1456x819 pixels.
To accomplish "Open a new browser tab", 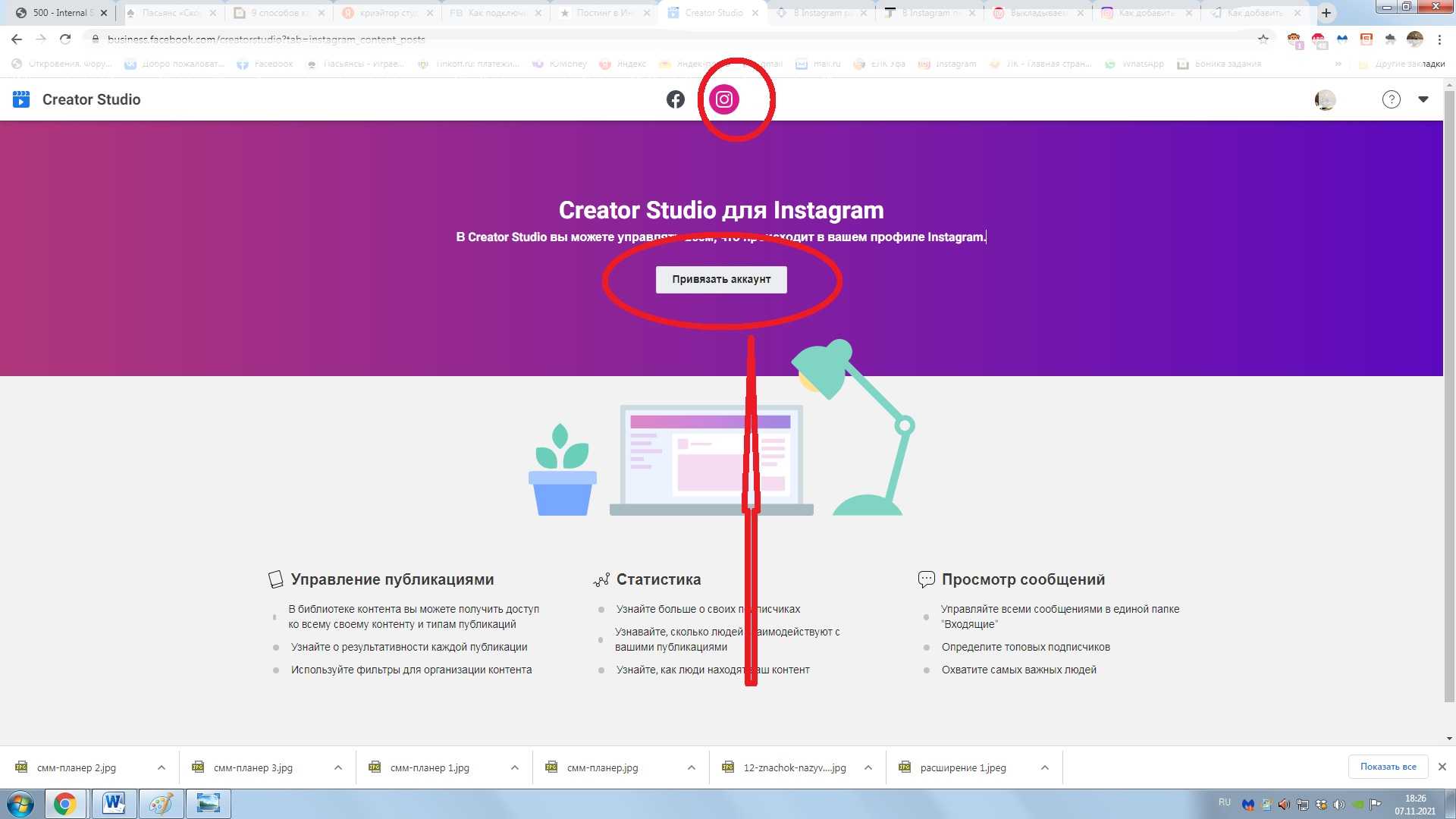I will tap(1326, 13).
